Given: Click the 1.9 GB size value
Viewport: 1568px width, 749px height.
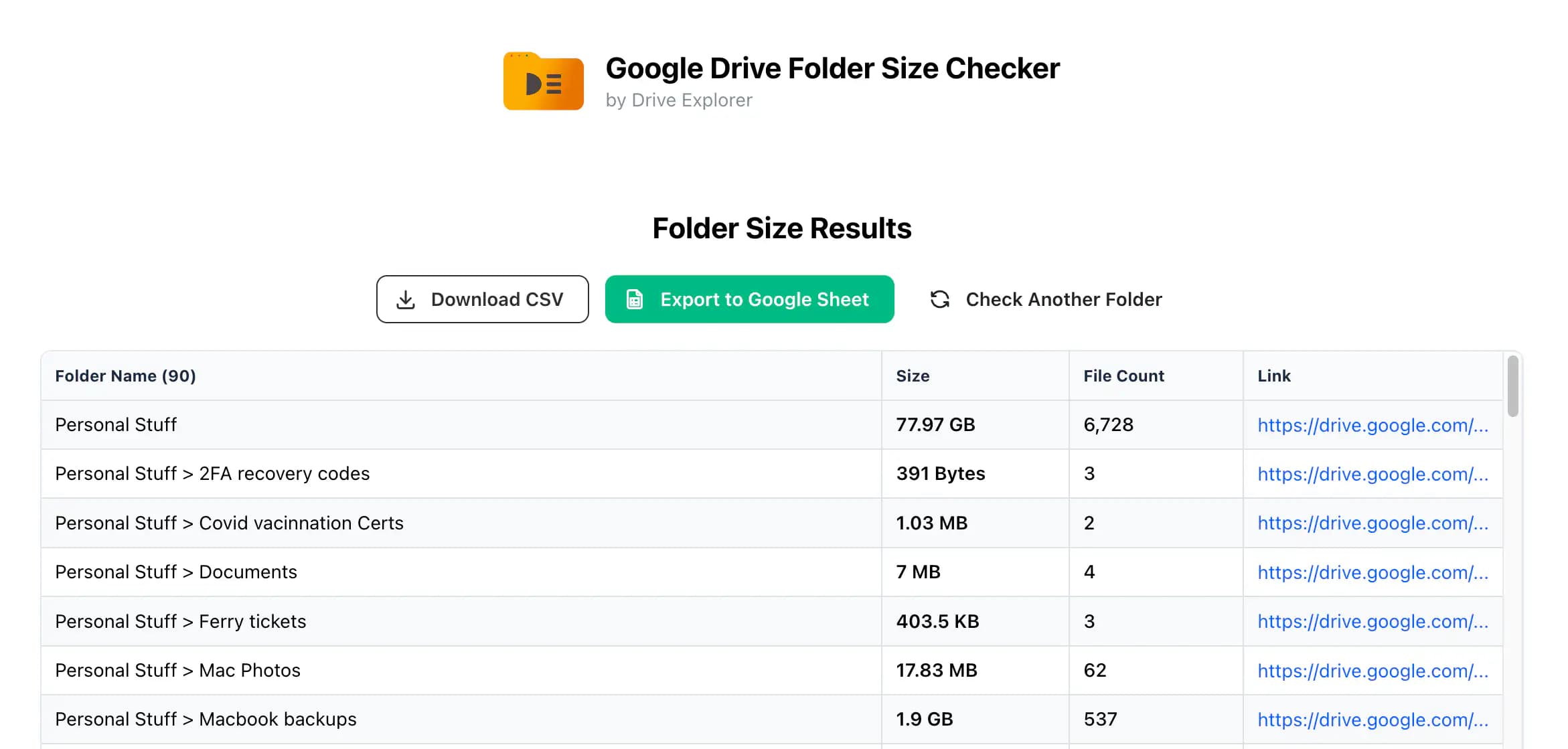Looking at the screenshot, I should [x=924, y=719].
